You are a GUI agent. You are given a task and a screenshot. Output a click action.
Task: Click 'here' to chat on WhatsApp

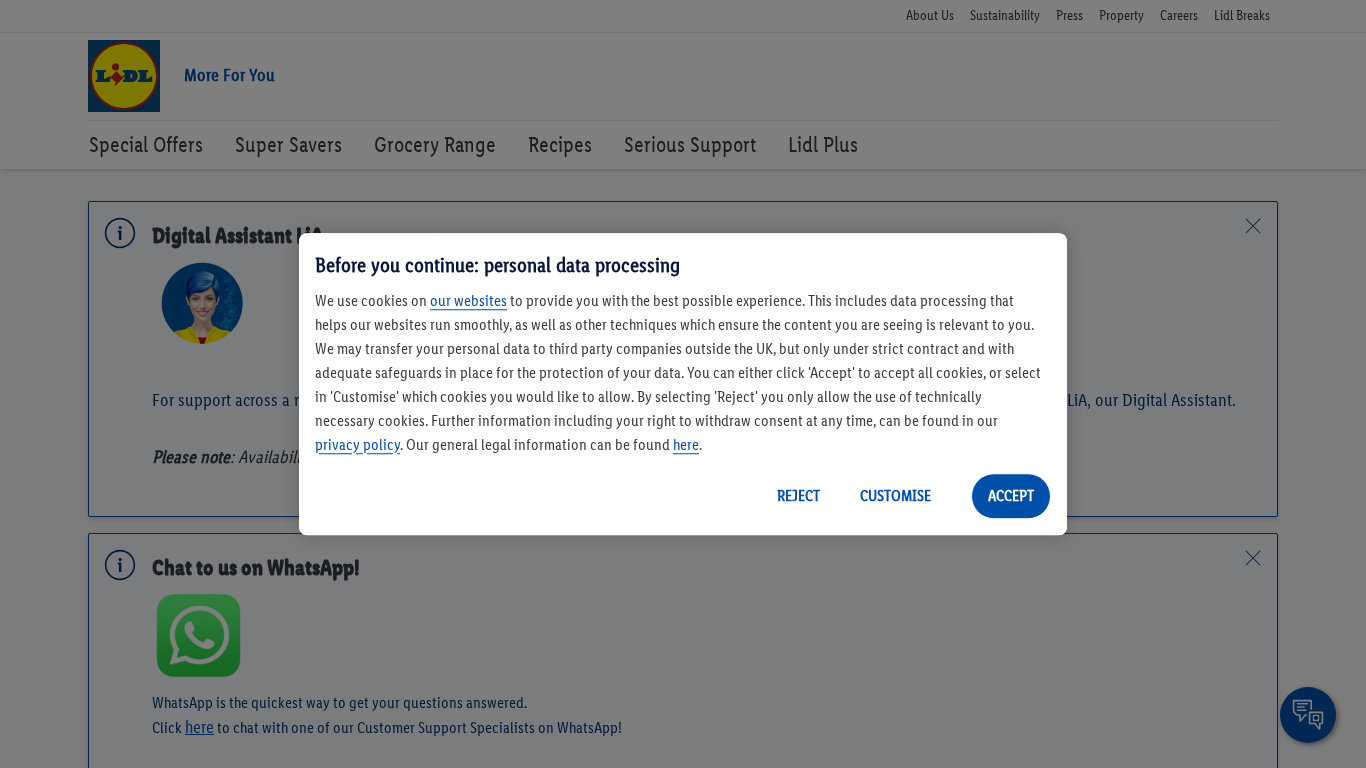click(x=199, y=728)
